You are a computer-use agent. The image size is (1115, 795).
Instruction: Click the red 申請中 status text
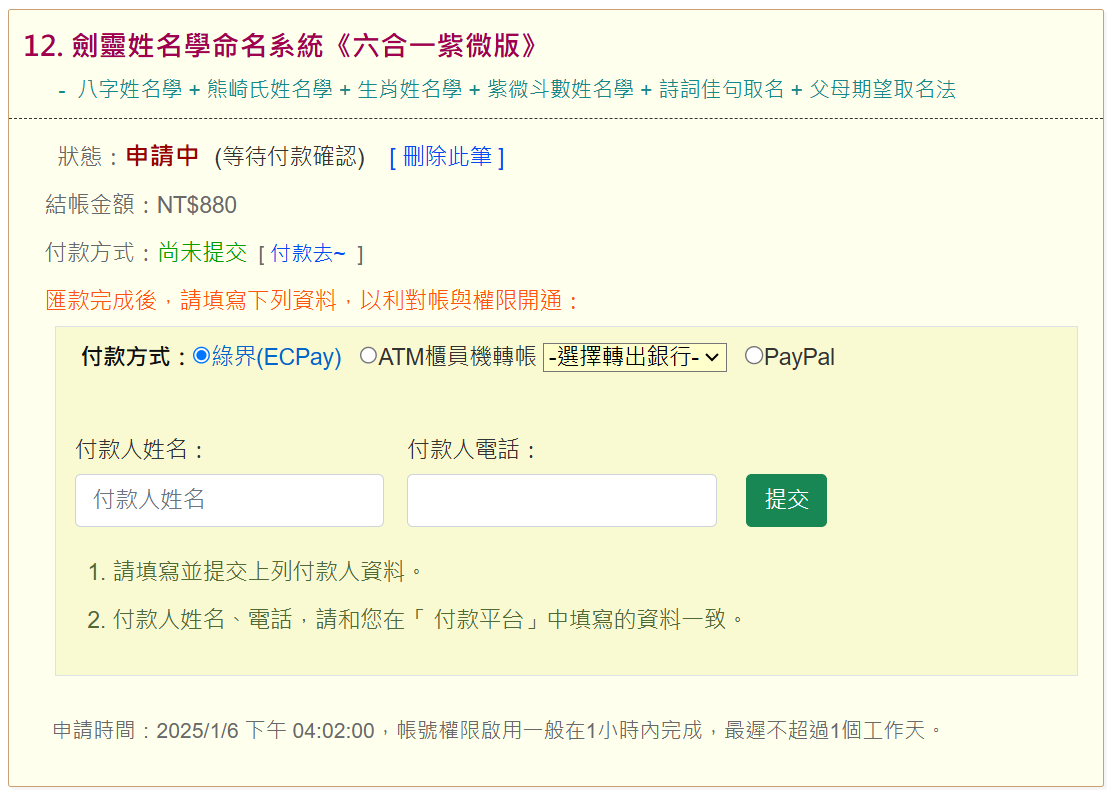(x=162, y=157)
